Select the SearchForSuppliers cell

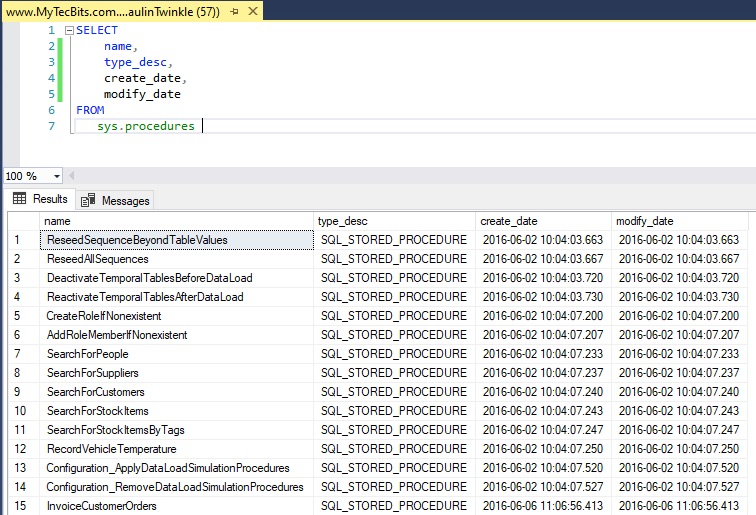coord(176,373)
